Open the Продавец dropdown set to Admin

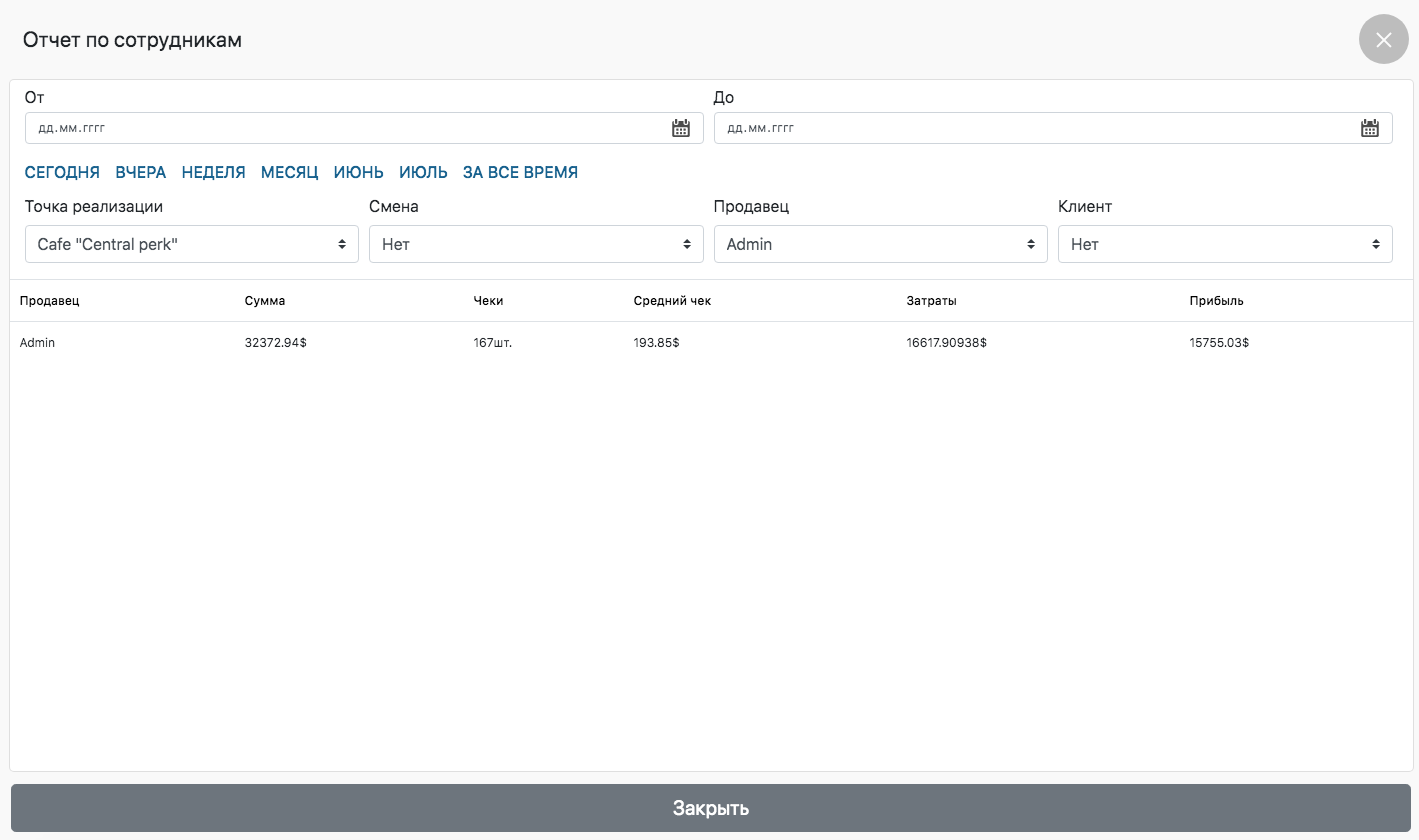tap(880, 244)
